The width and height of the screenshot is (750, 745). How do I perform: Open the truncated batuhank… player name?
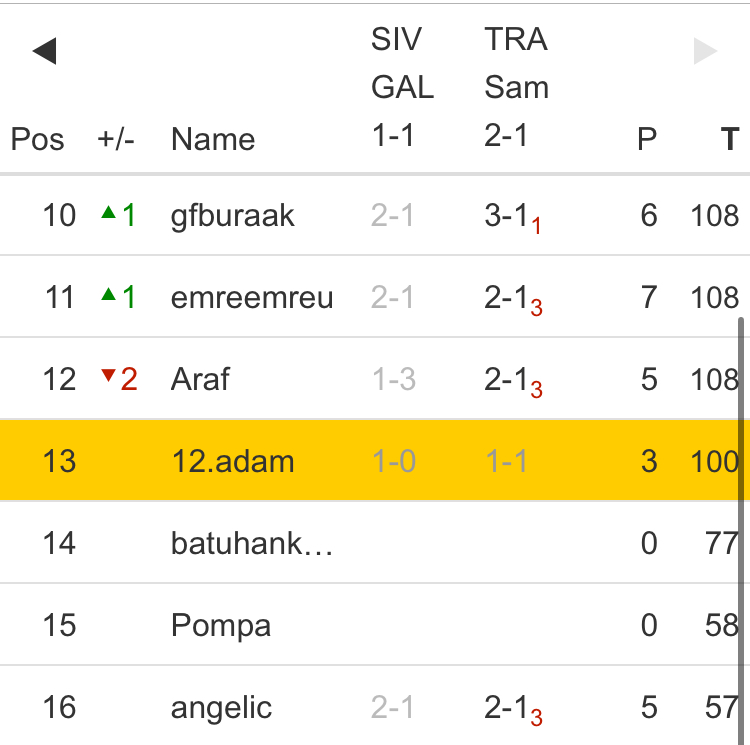252,543
